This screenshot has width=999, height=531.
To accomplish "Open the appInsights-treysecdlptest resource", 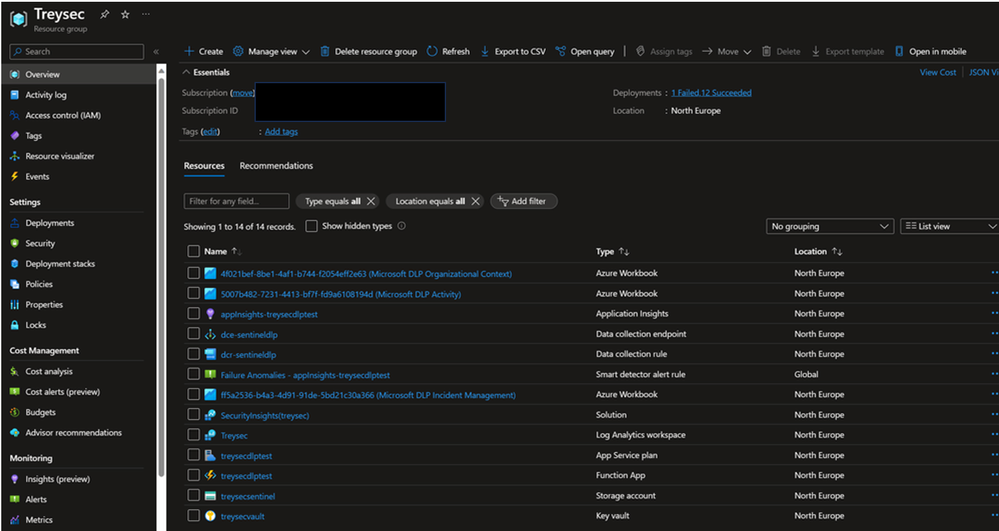I will coord(269,314).
